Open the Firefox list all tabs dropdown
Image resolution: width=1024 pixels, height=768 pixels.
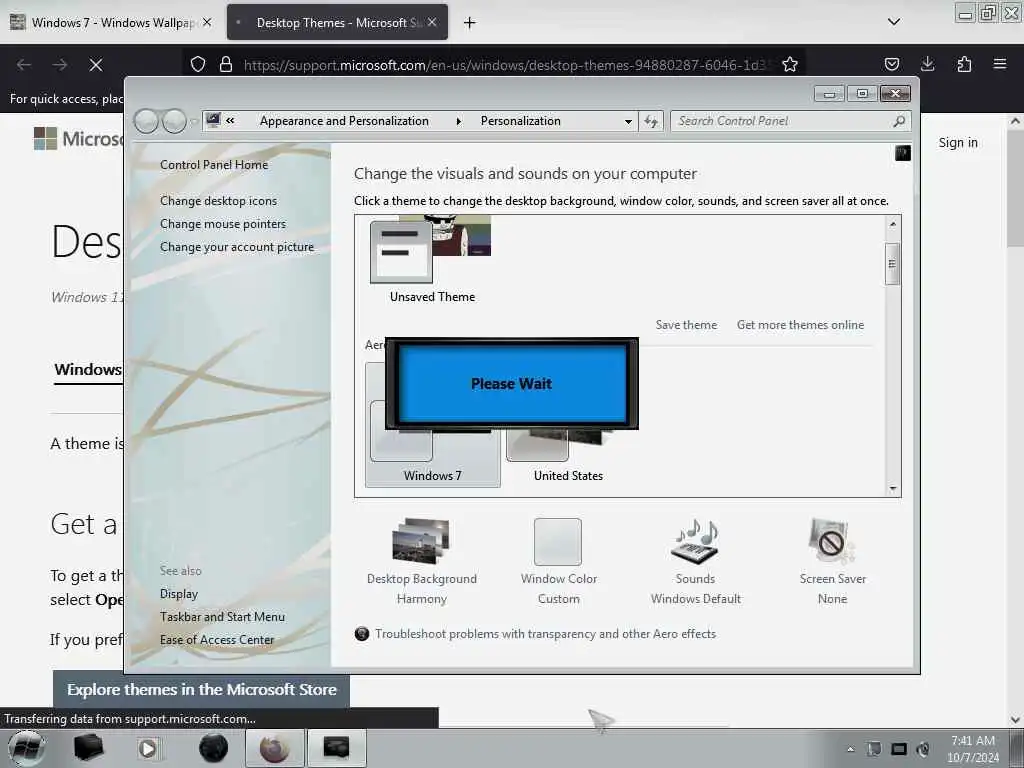tap(894, 22)
